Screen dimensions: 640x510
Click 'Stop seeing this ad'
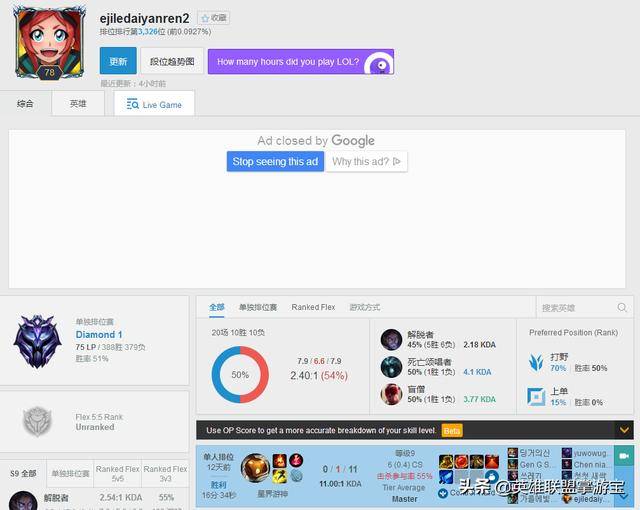coord(276,162)
